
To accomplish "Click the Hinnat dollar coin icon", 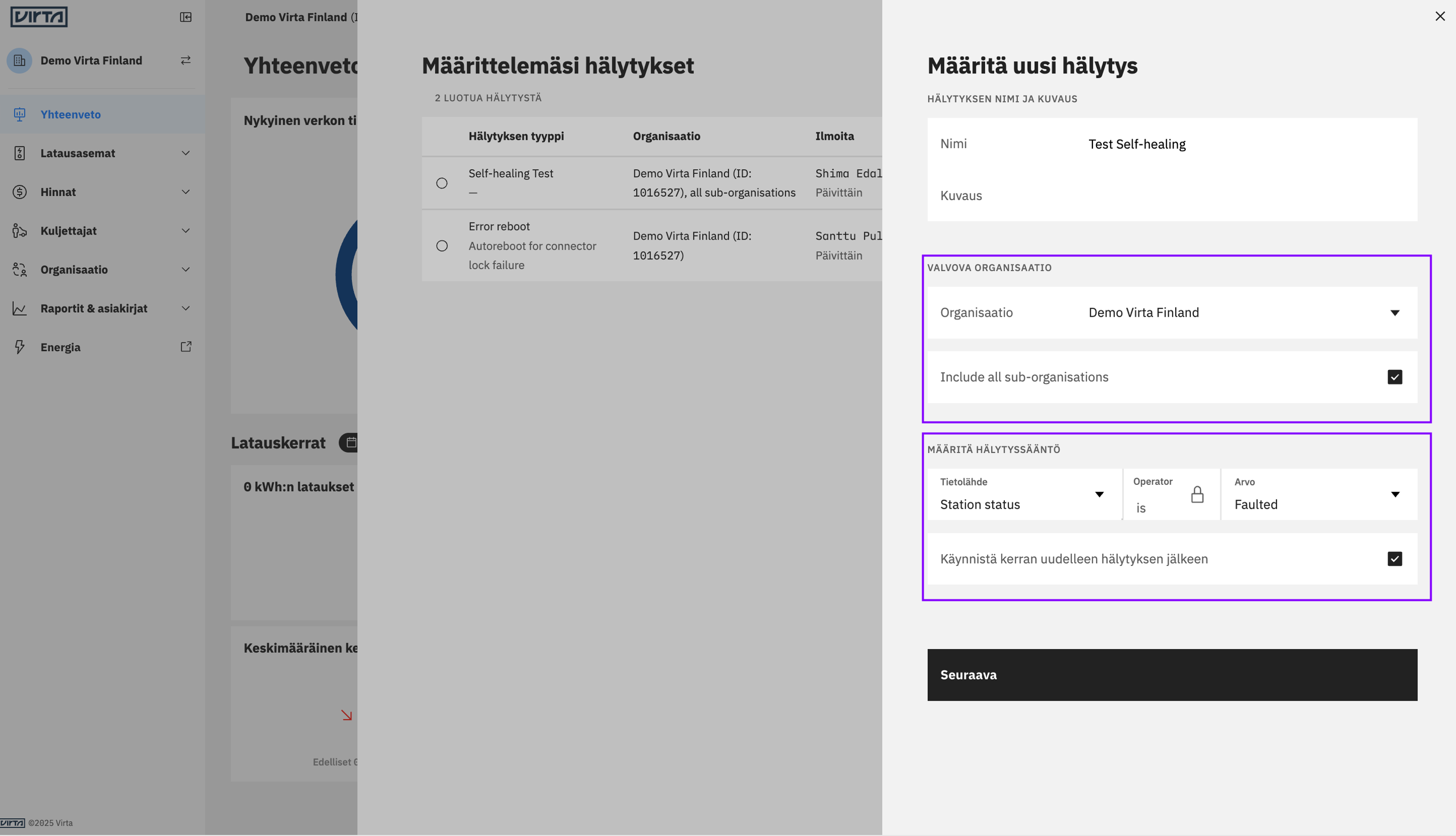I will [x=20, y=192].
